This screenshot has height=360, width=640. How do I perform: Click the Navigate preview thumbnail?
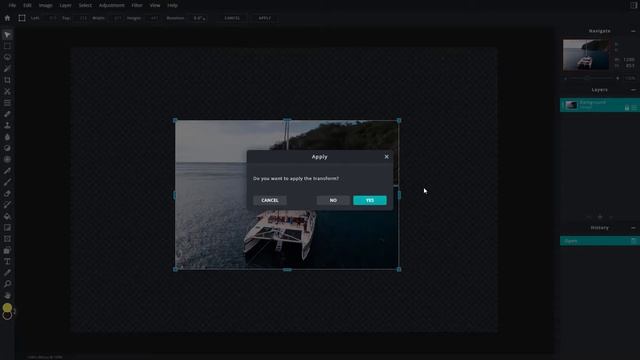586,55
